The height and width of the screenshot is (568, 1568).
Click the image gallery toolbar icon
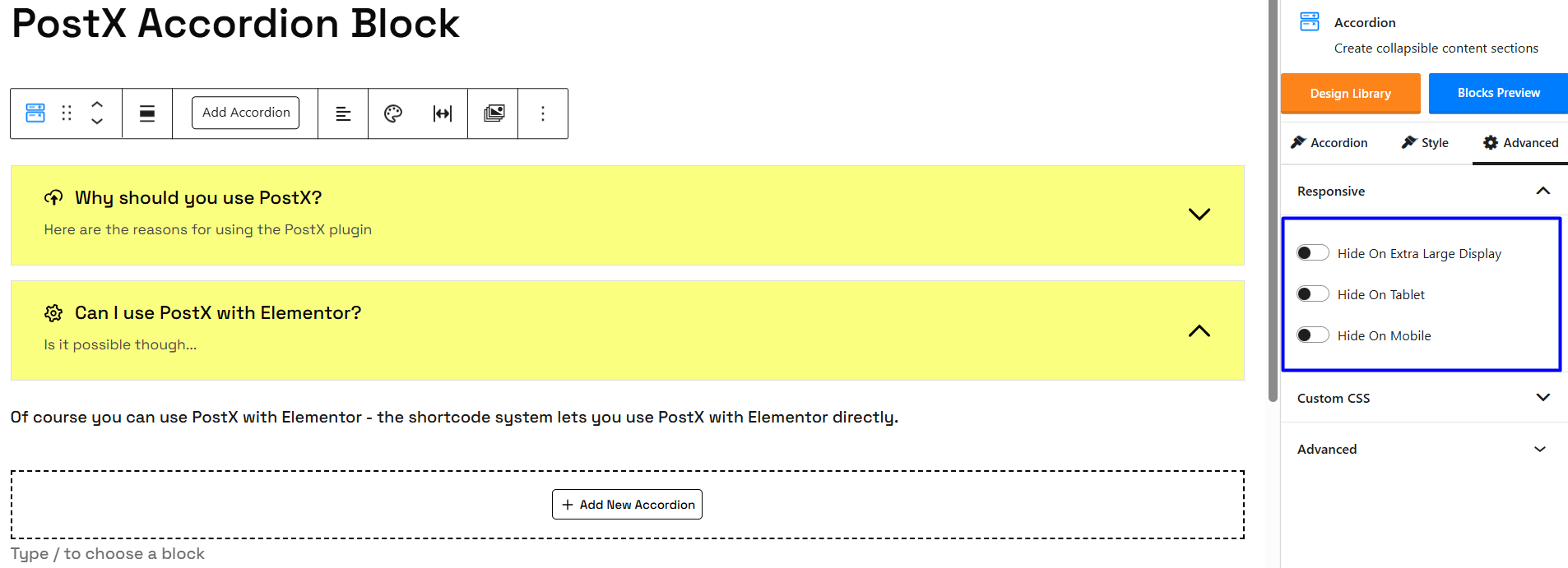click(494, 113)
